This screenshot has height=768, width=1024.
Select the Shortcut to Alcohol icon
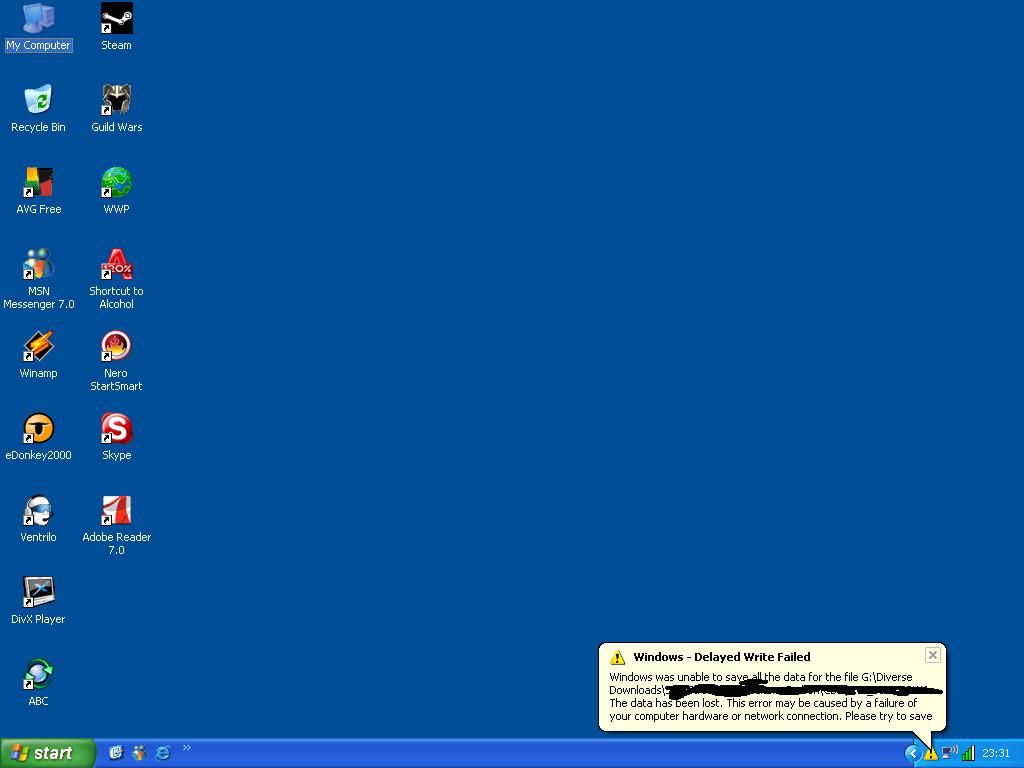(116, 279)
